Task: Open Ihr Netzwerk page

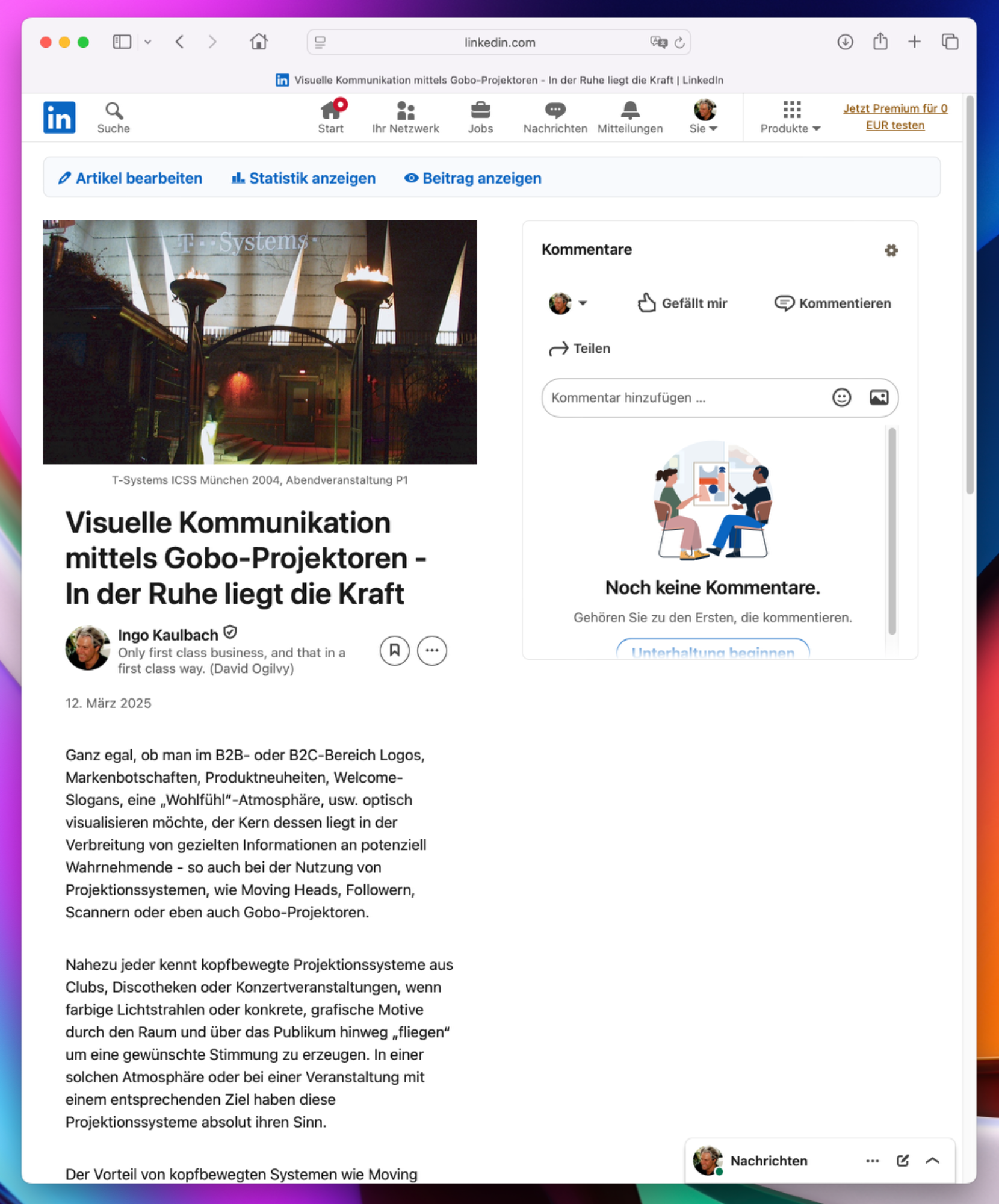Action: pyautogui.click(x=405, y=117)
